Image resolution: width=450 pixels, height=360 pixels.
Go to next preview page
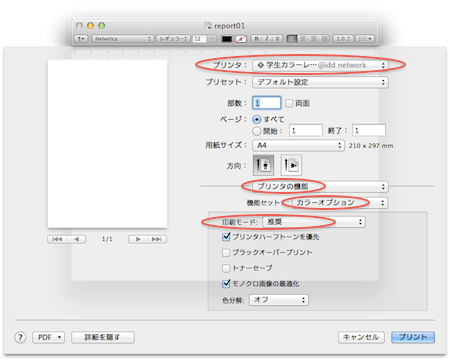[x=138, y=239]
